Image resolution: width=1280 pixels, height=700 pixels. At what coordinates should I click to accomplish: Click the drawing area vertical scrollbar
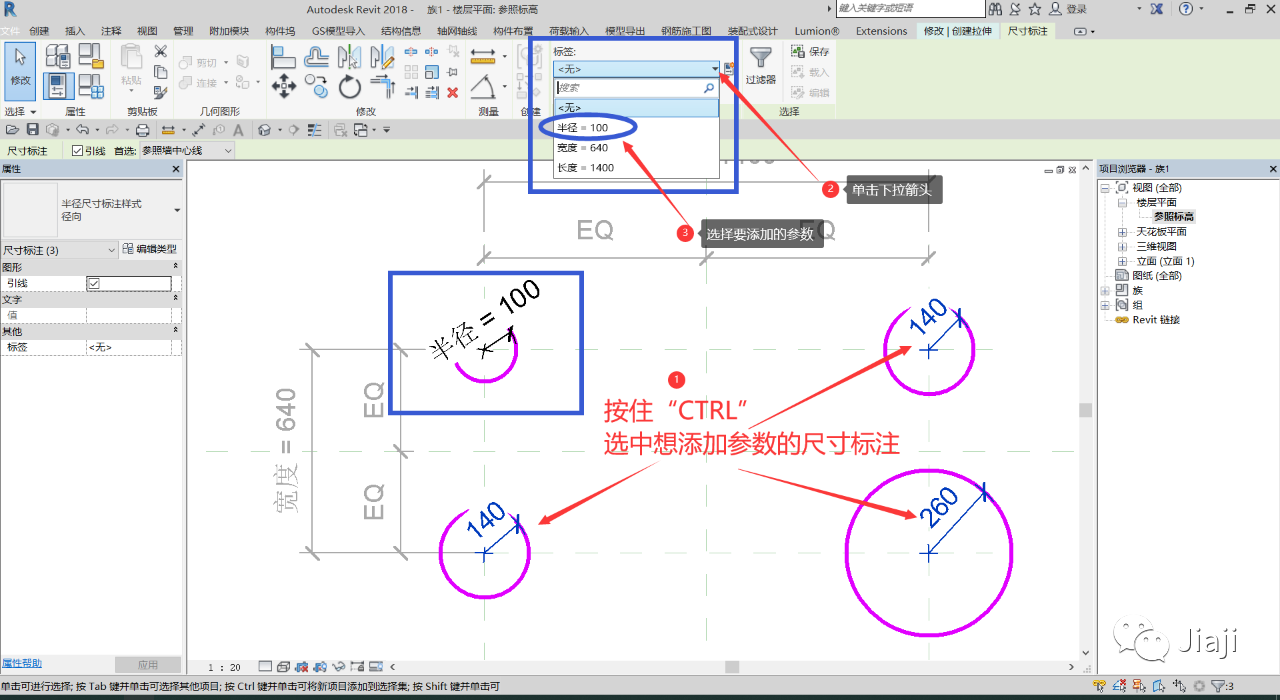[1085, 410]
